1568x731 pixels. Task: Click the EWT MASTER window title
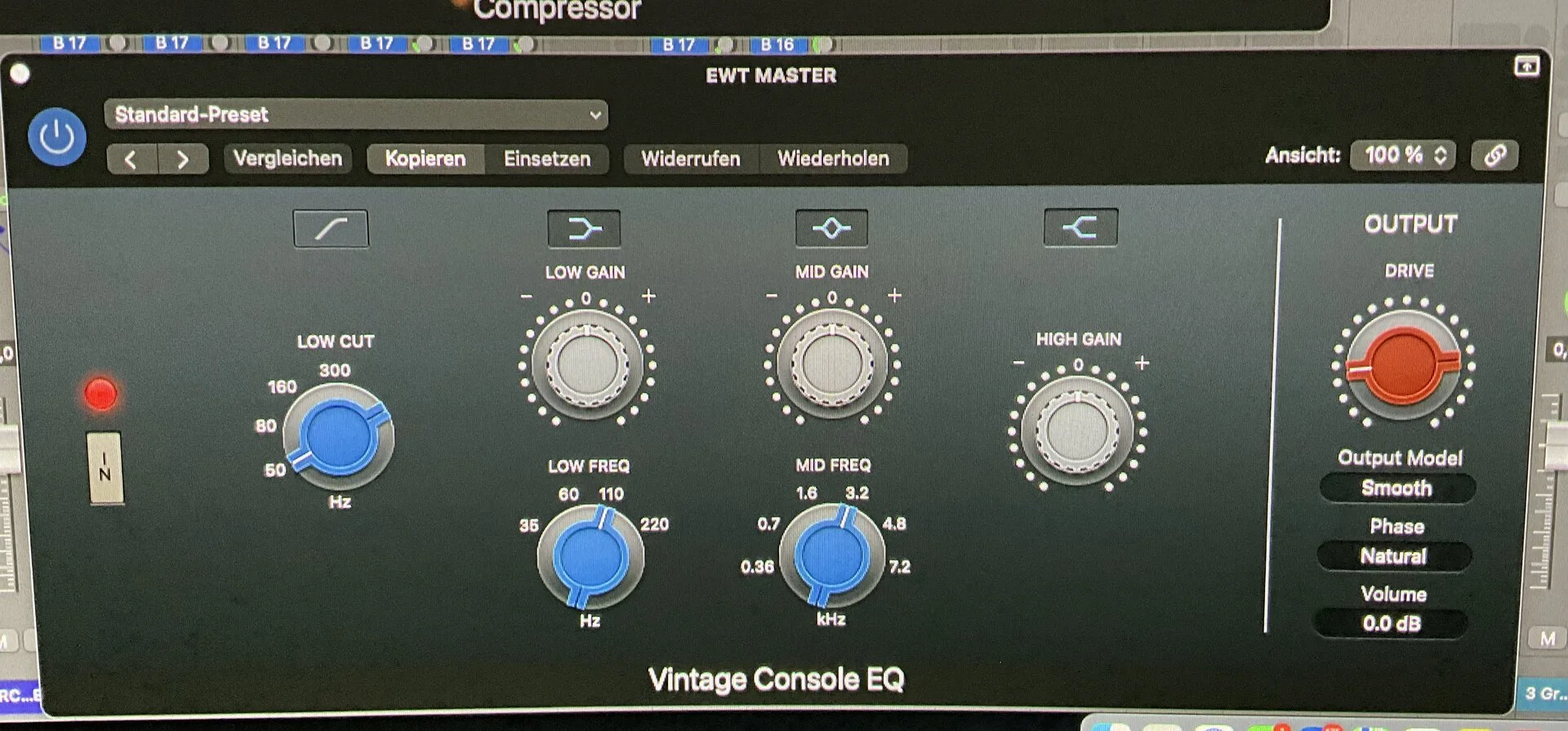point(771,76)
